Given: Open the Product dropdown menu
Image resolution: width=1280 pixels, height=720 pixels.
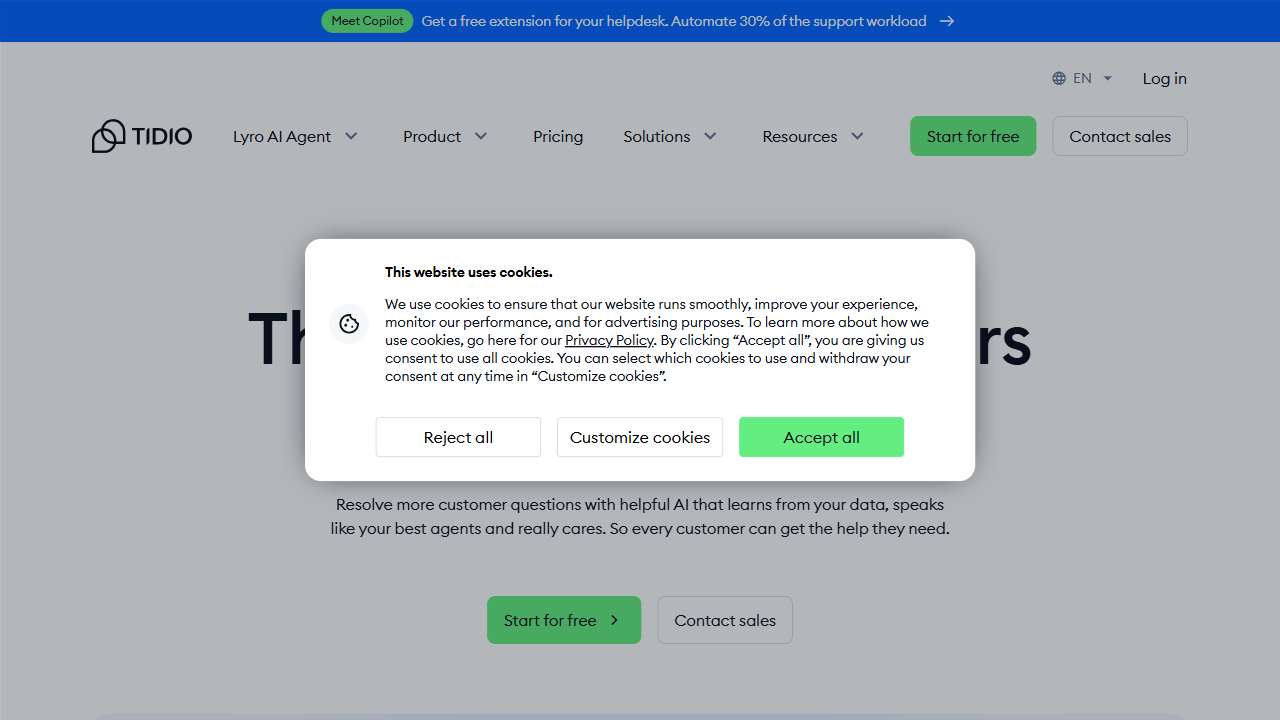Looking at the screenshot, I should click(x=445, y=136).
